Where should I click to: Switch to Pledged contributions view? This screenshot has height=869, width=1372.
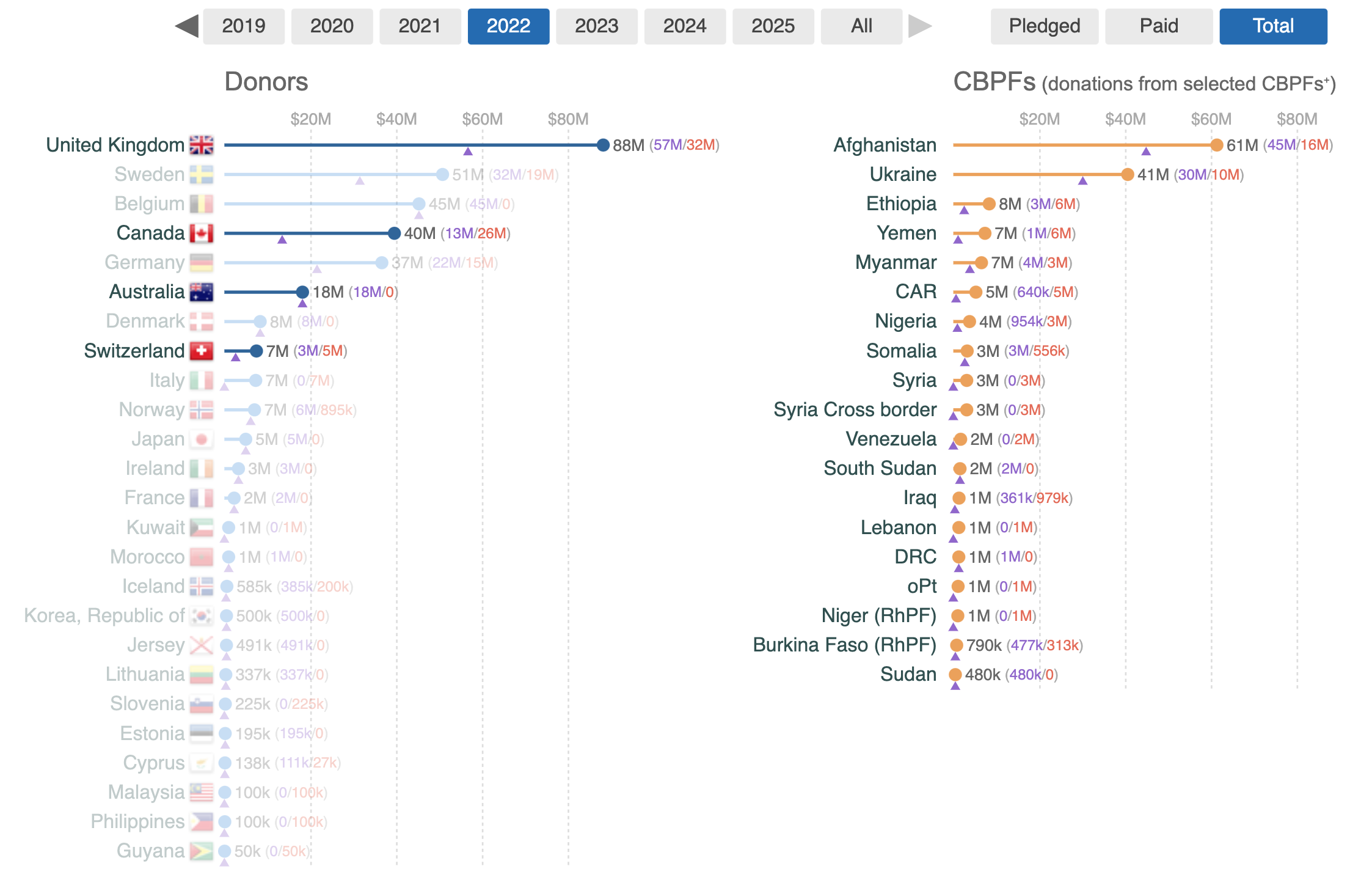[1044, 26]
